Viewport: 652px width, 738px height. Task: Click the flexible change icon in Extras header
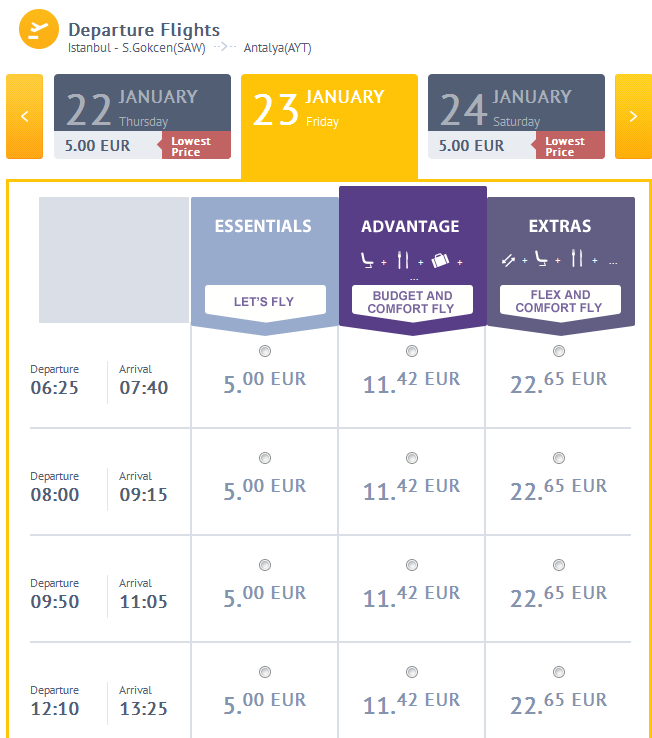click(508, 260)
